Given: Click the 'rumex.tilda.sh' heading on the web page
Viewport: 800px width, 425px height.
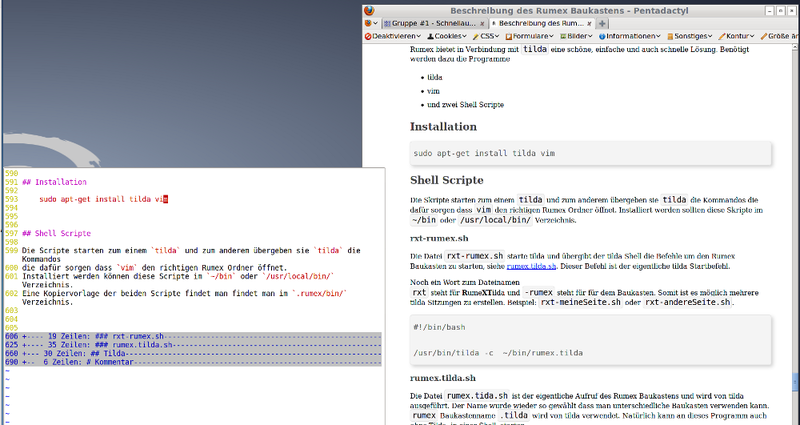Looking at the screenshot, I should click(443, 378).
